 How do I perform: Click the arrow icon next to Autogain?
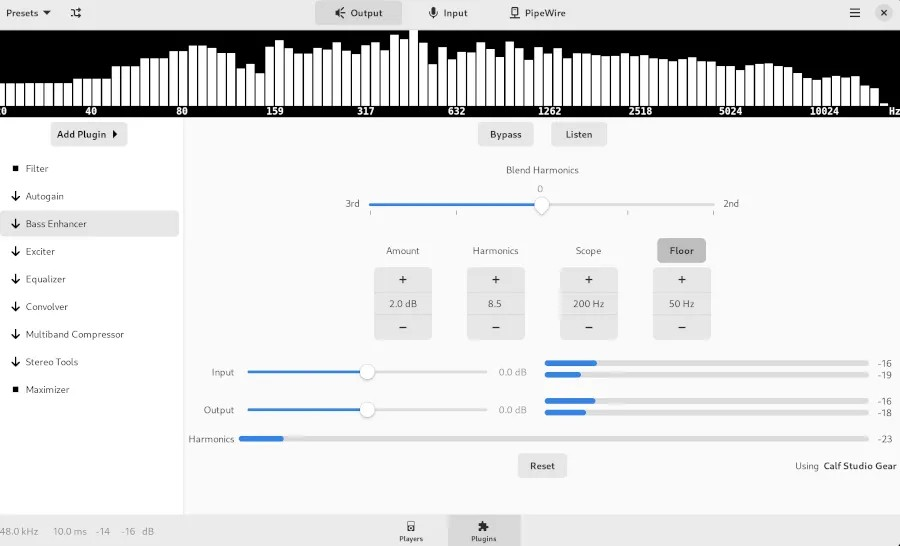15,196
